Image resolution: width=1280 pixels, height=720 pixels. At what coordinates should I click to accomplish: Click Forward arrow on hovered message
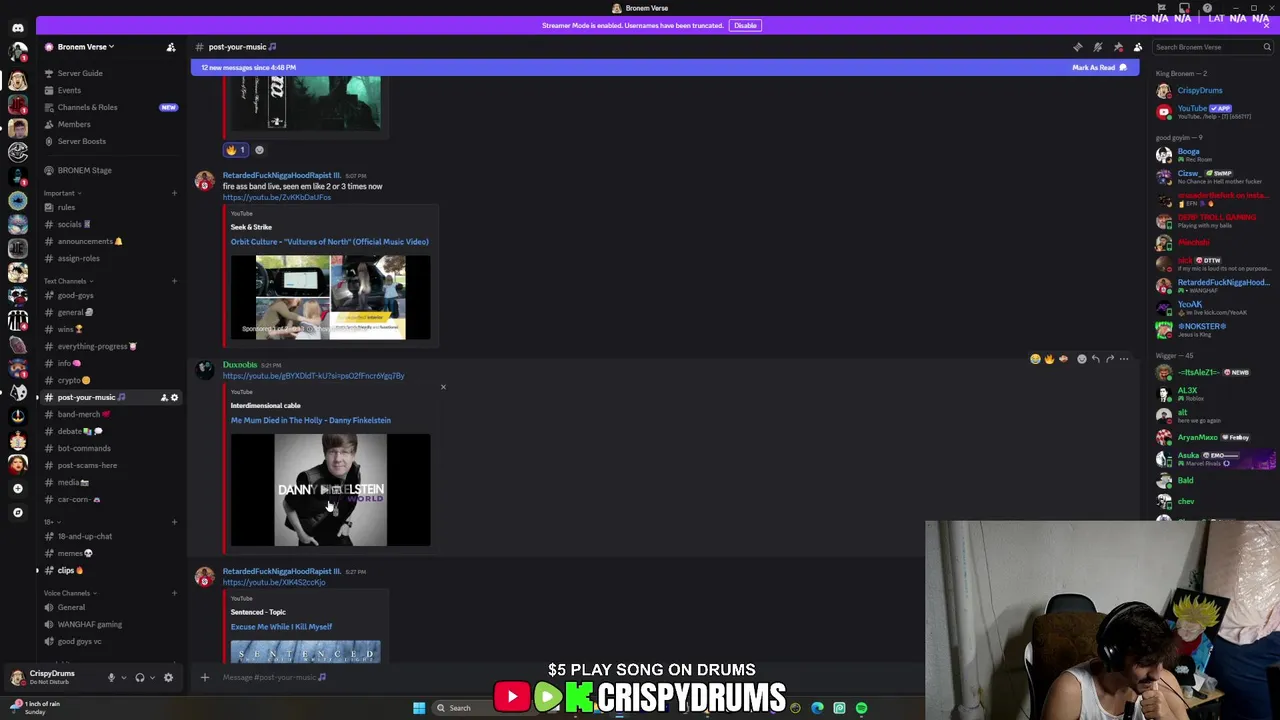[1110, 359]
